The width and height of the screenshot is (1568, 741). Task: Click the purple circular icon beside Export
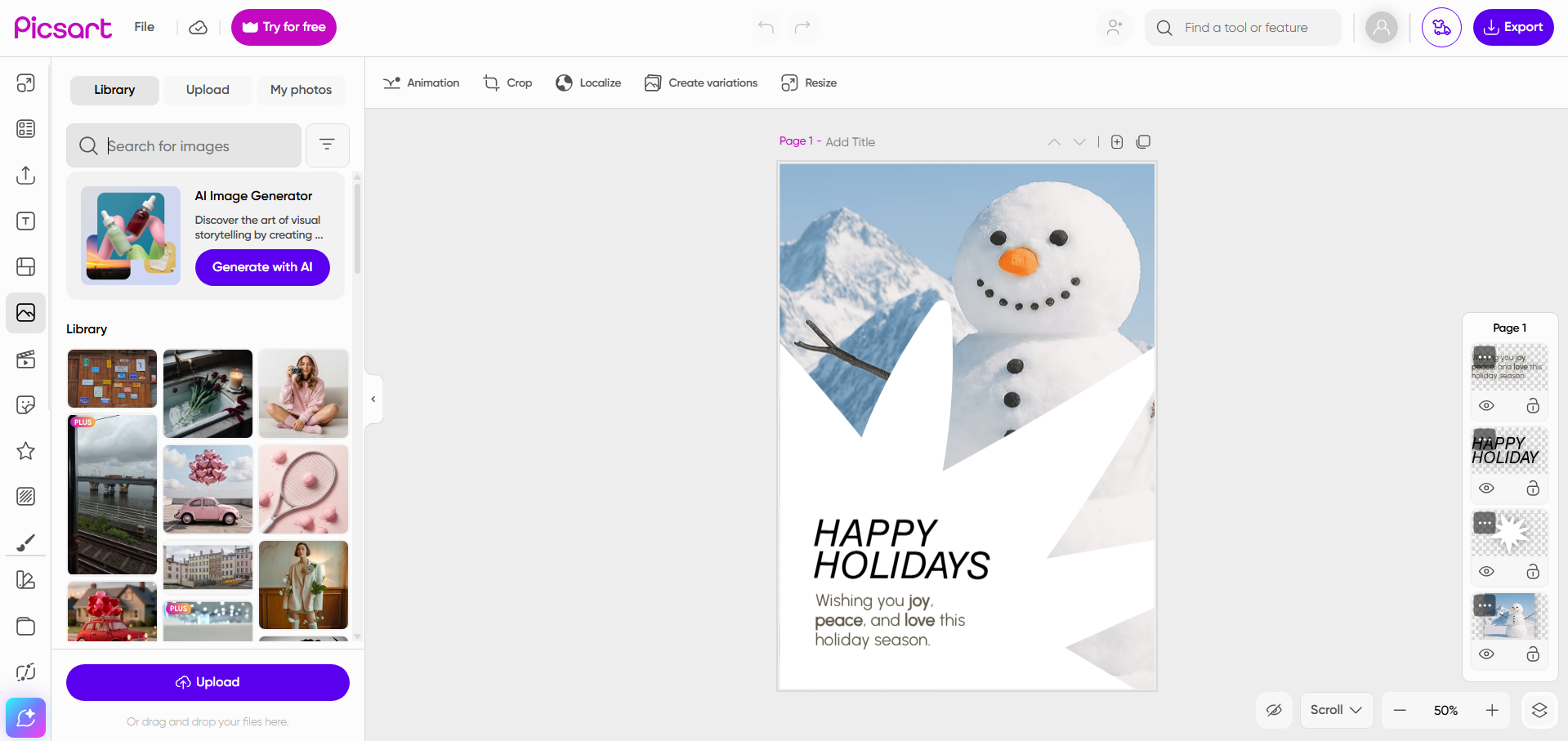pos(1441,28)
